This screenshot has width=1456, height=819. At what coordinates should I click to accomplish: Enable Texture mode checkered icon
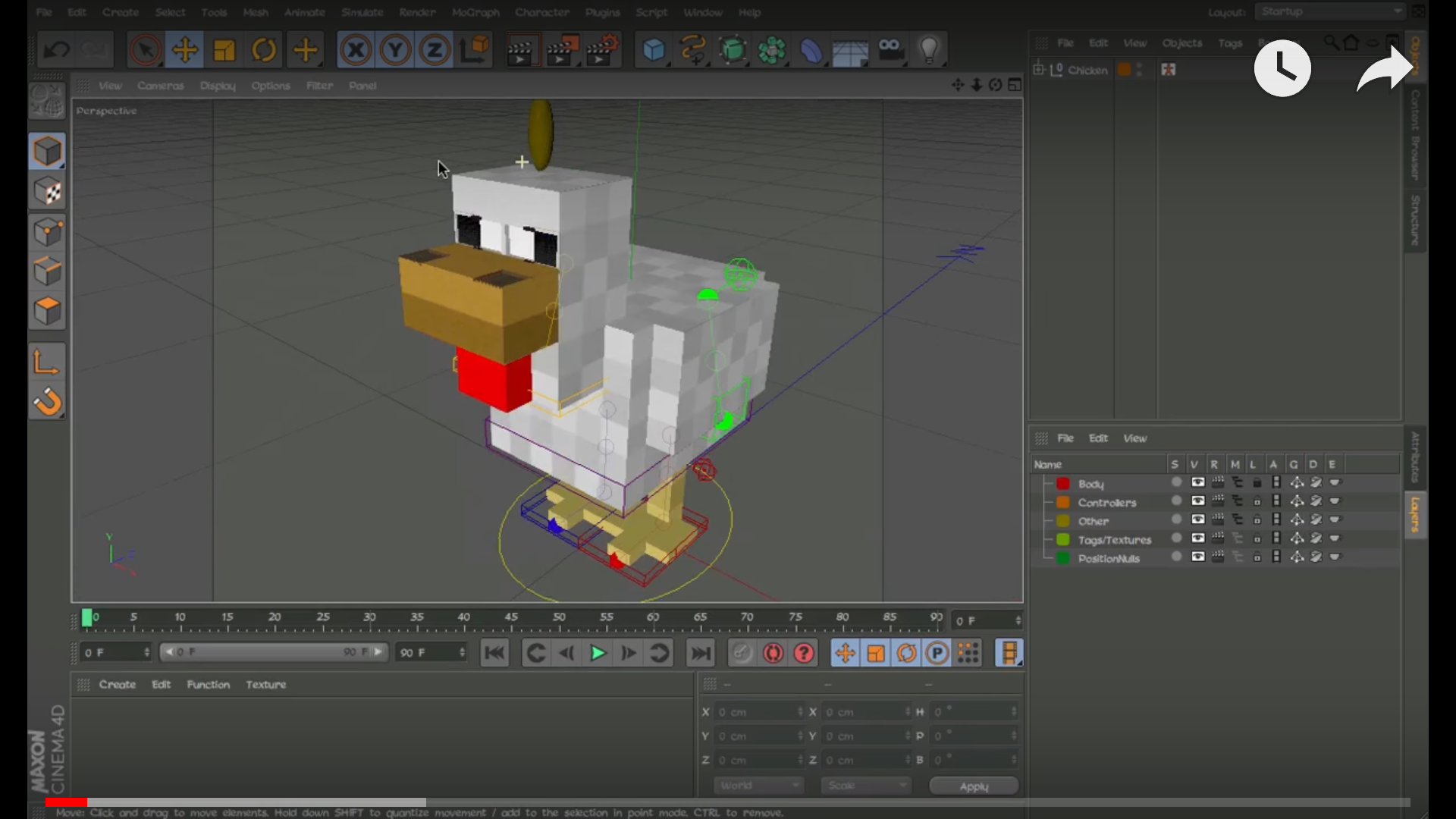pyautogui.click(x=48, y=193)
